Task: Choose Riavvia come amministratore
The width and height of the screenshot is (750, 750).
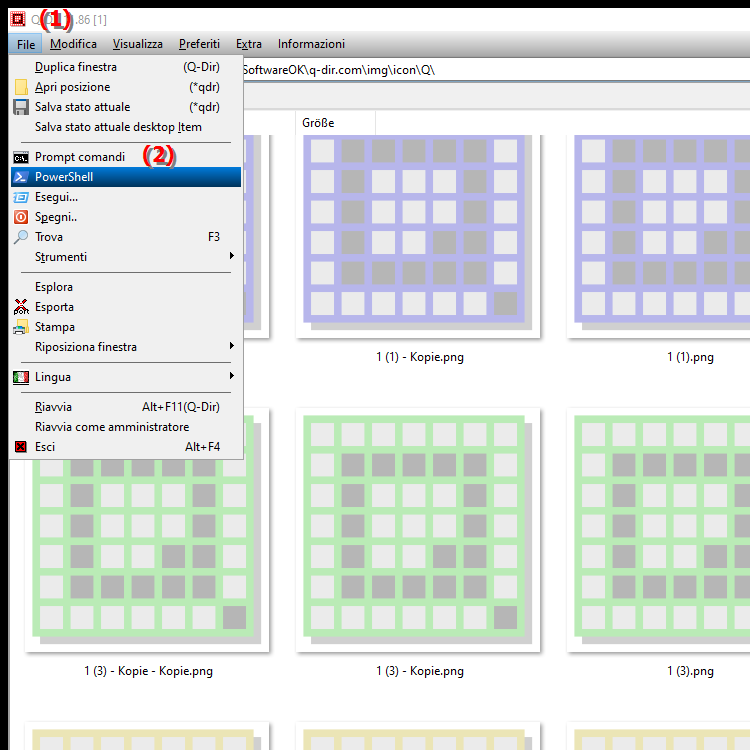Action: (x=126, y=427)
